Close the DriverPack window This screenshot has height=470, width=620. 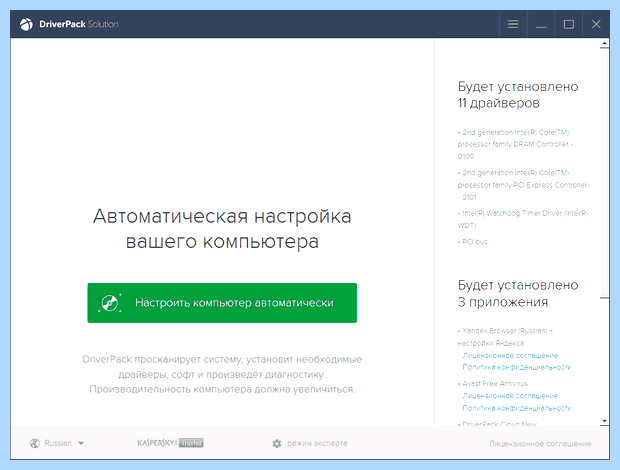click(596, 24)
